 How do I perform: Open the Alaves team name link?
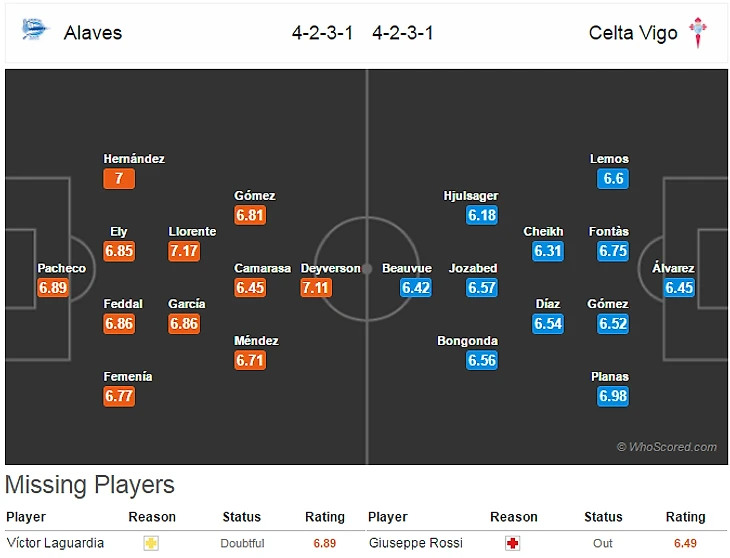coord(93,33)
